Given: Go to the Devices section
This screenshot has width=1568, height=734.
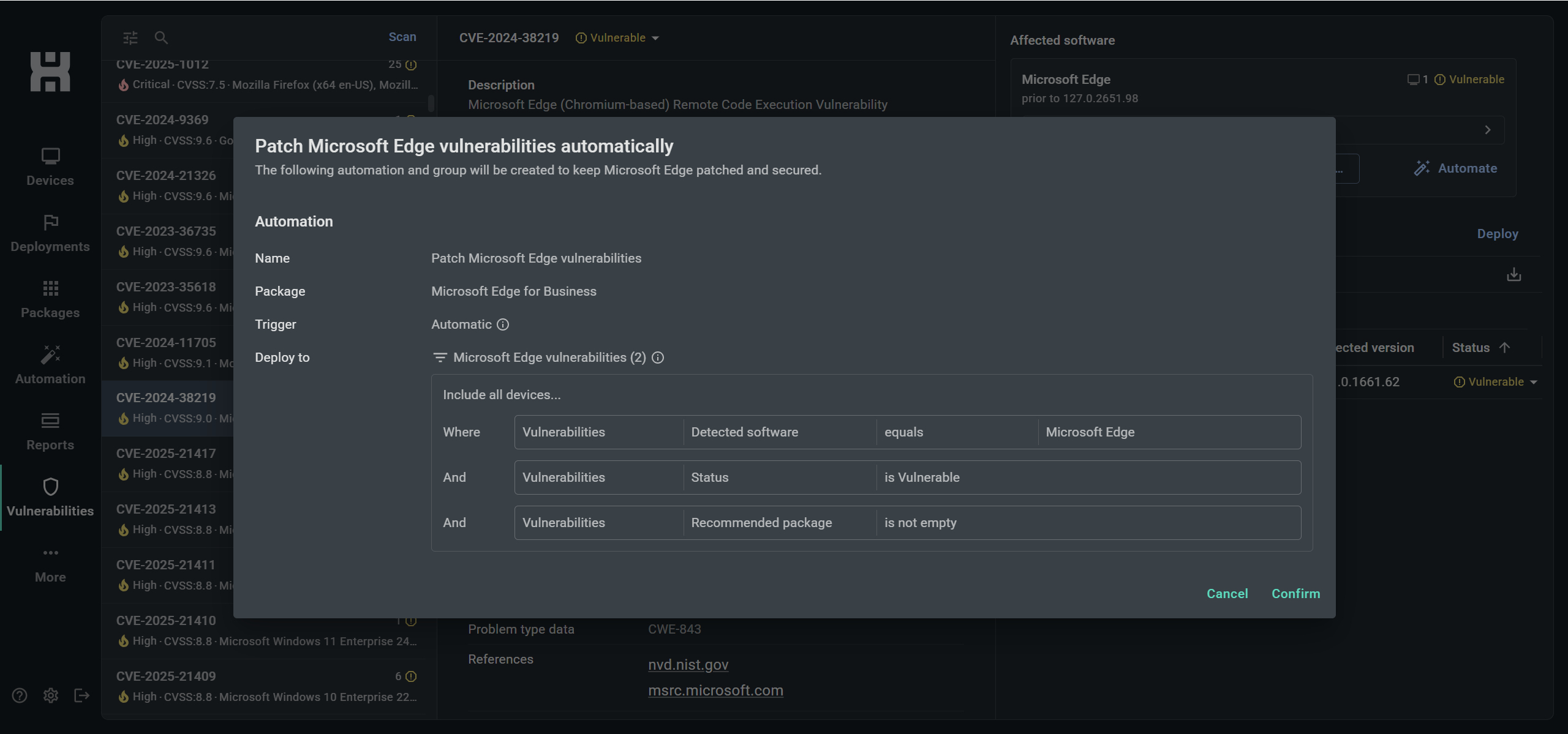Looking at the screenshot, I should (50, 167).
